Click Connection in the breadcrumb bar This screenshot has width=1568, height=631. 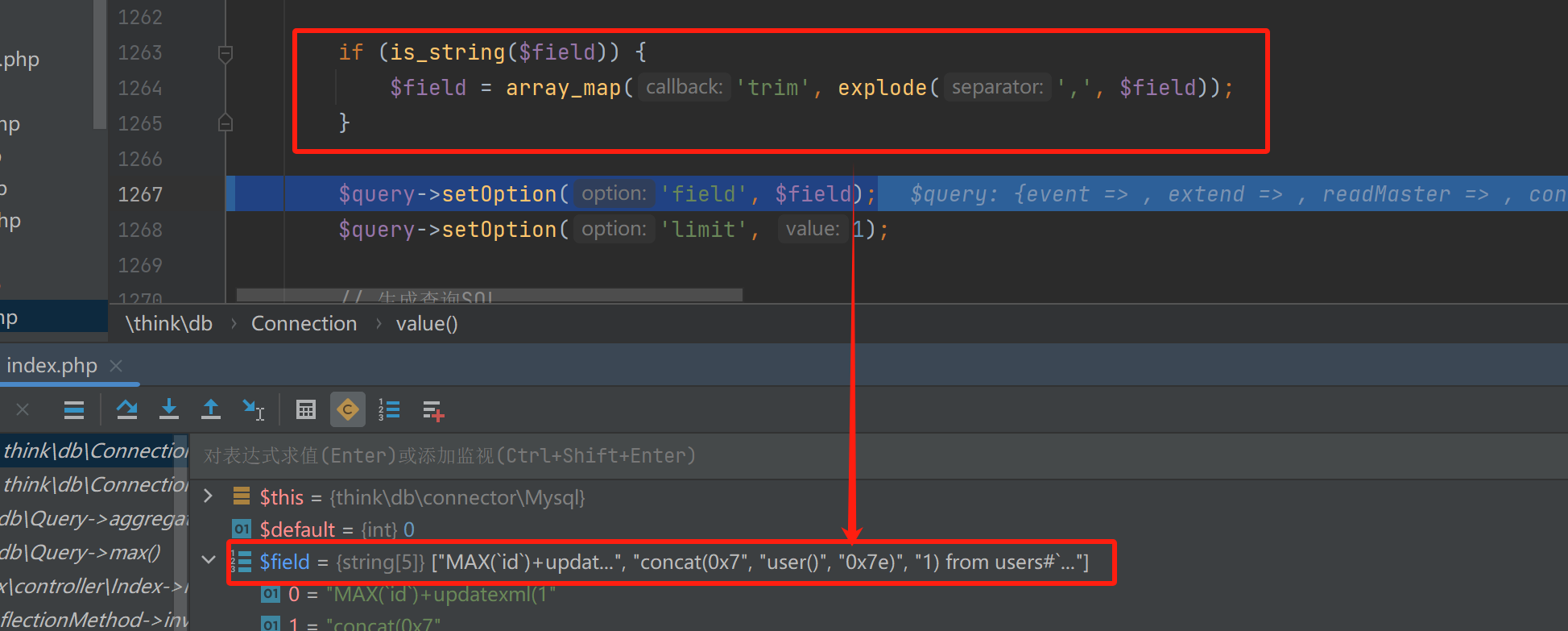pos(304,324)
